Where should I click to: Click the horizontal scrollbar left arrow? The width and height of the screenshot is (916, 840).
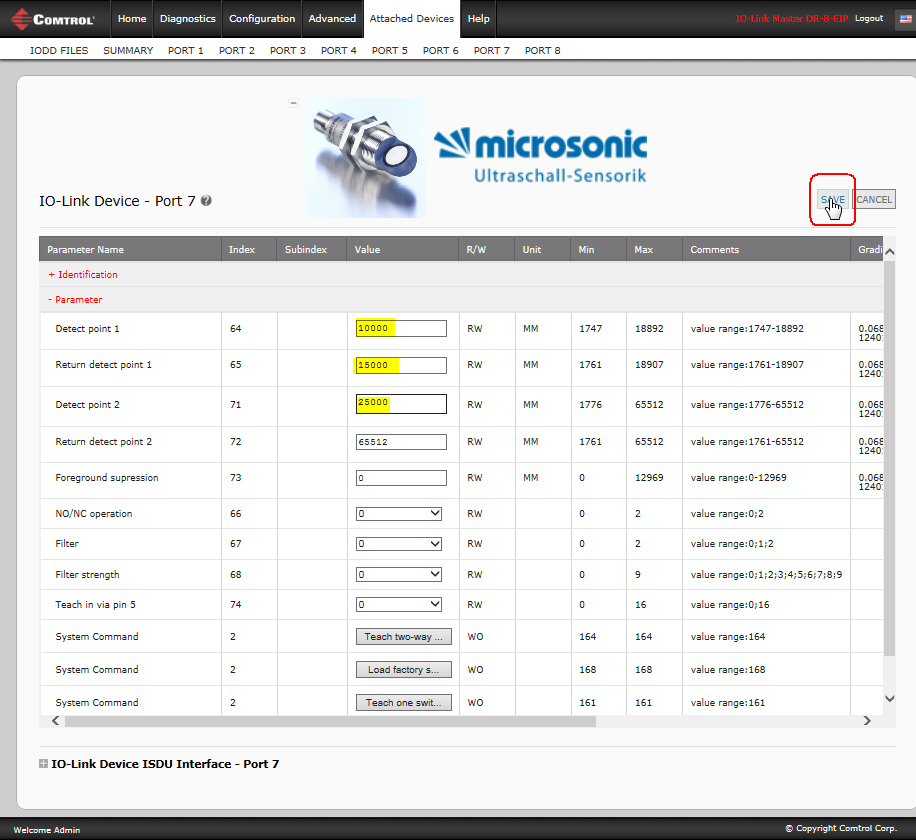point(55,721)
